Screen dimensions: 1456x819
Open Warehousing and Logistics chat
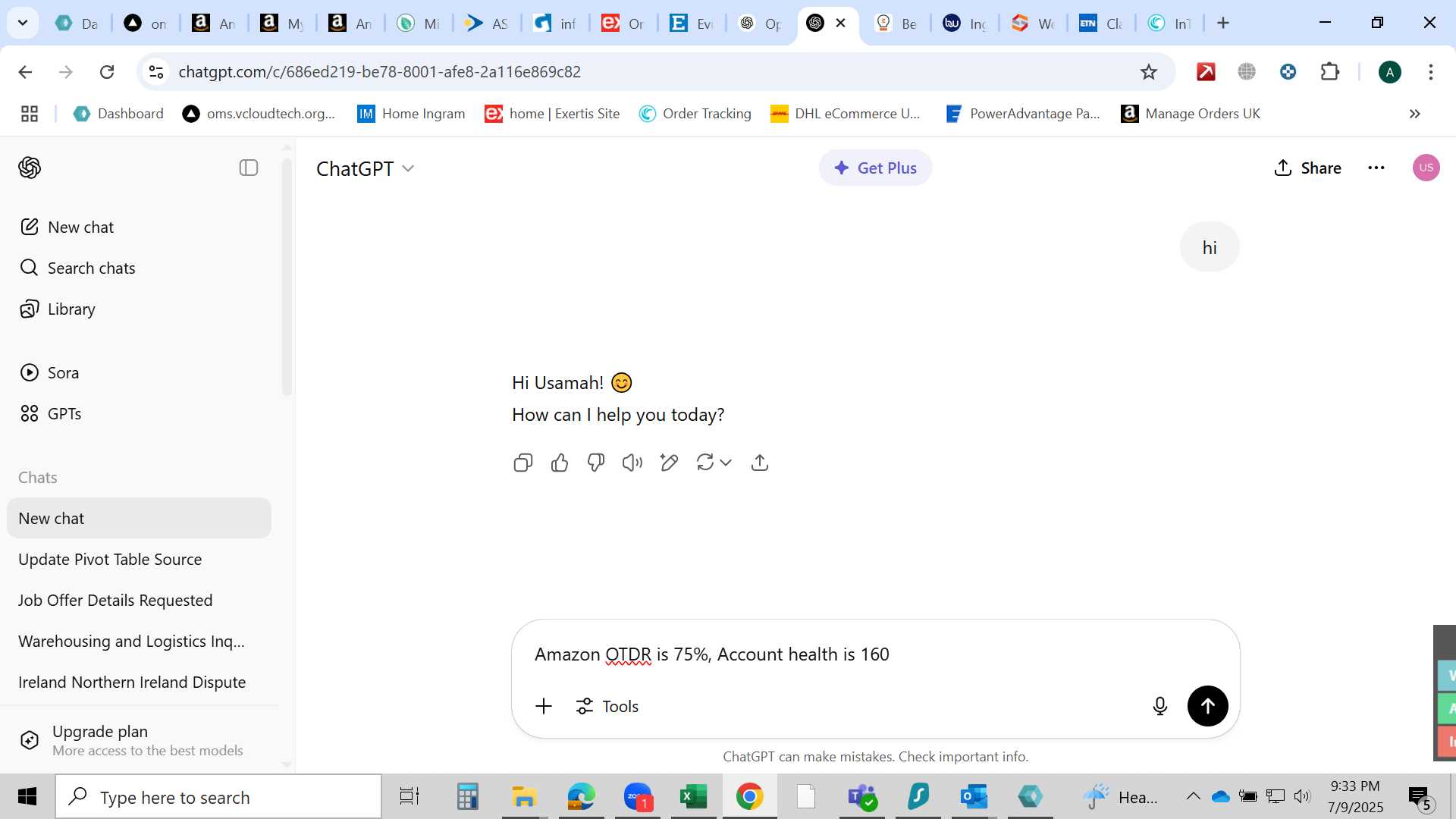(139, 641)
